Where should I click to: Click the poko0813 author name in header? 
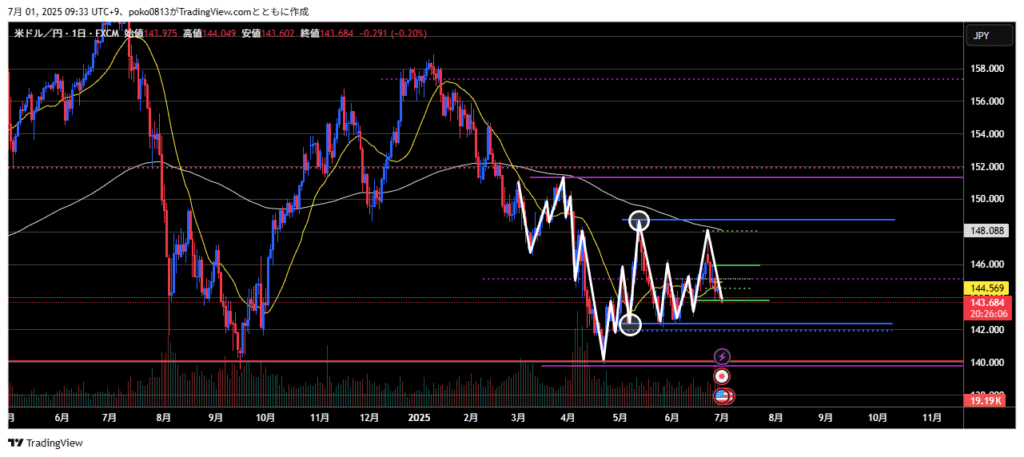tap(151, 10)
